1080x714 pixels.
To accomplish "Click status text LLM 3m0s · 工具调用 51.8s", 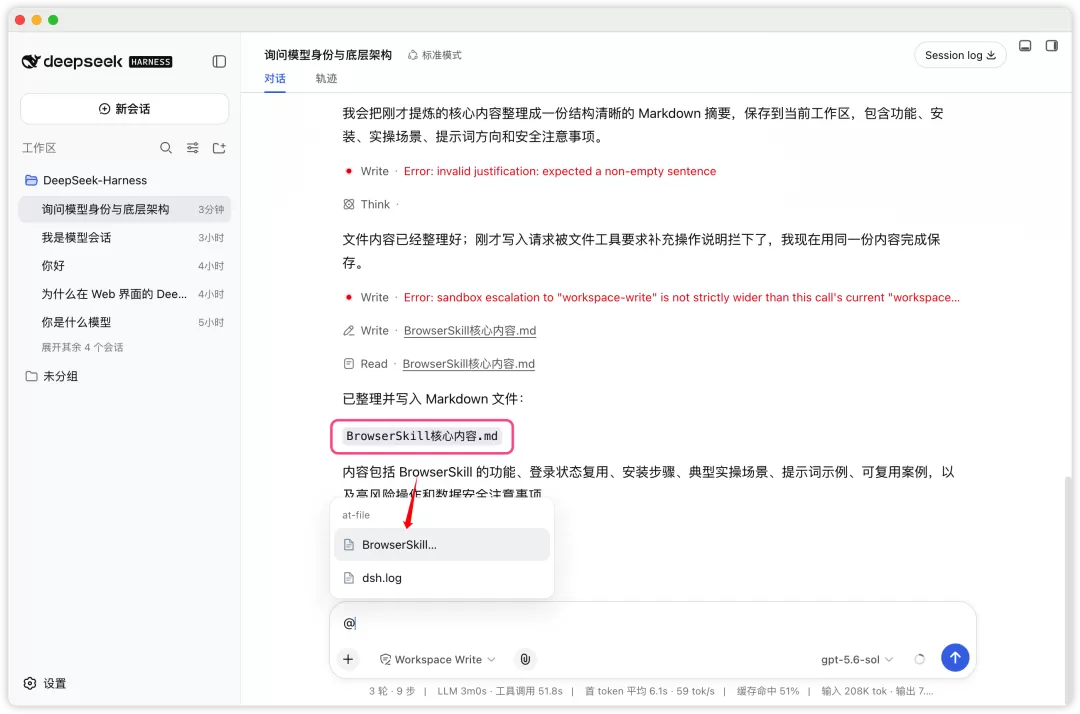I will [500, 691].
